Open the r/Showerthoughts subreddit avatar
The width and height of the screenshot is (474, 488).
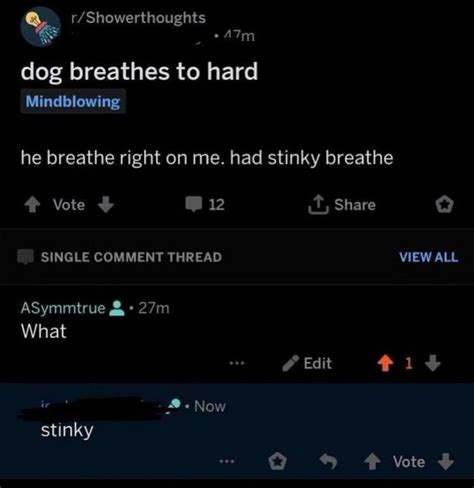tap(40, 26)
